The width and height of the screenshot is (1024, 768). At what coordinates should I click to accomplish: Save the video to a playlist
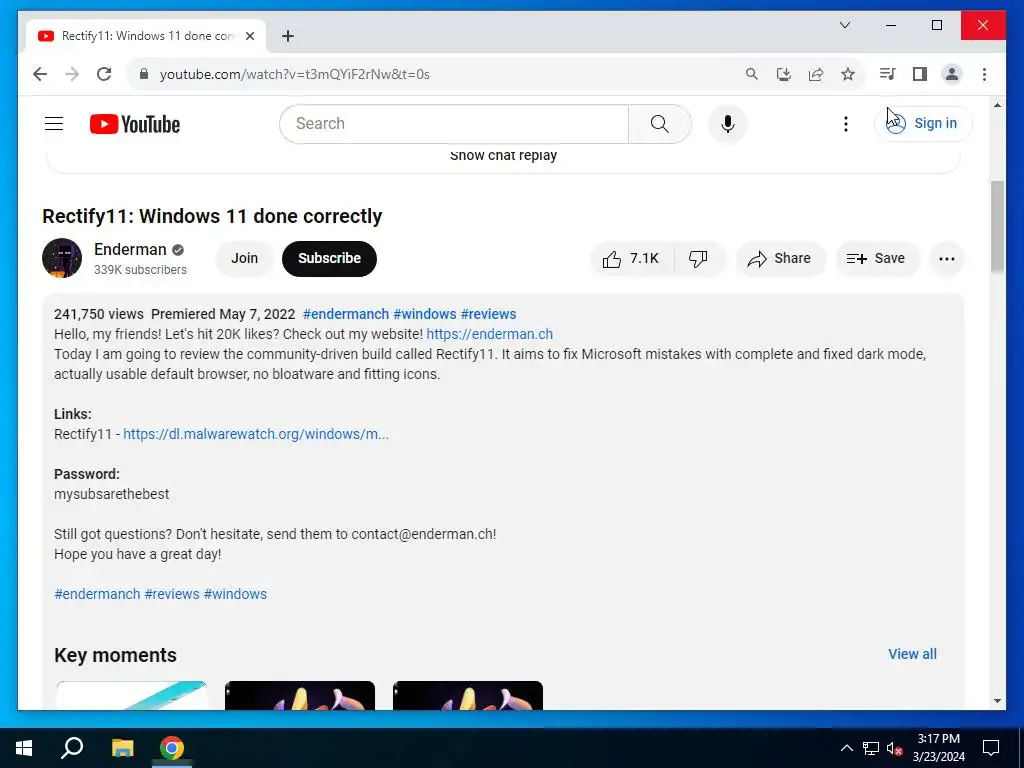[877, 259]
